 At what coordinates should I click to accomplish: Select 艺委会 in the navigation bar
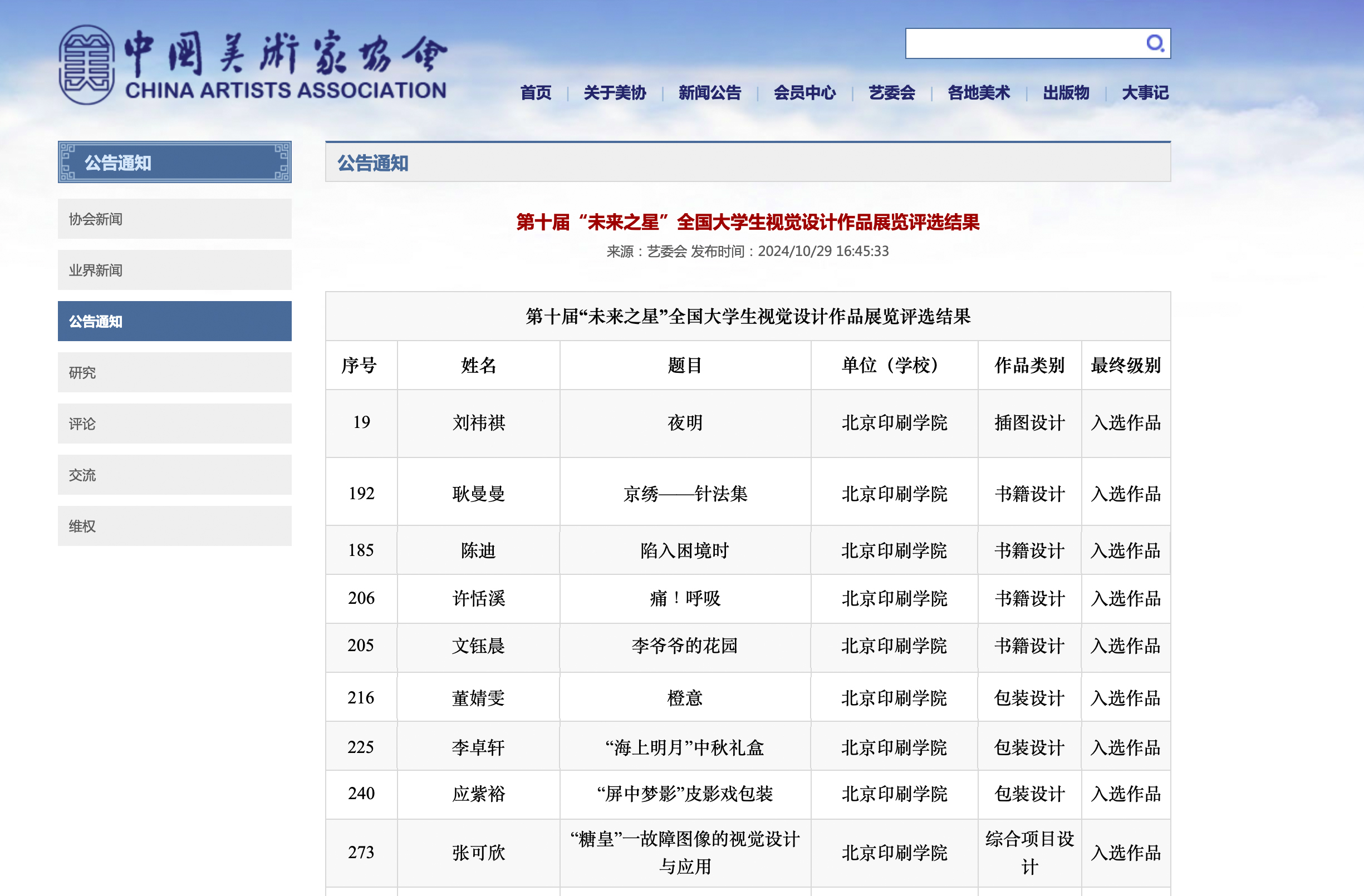point(891,93)
